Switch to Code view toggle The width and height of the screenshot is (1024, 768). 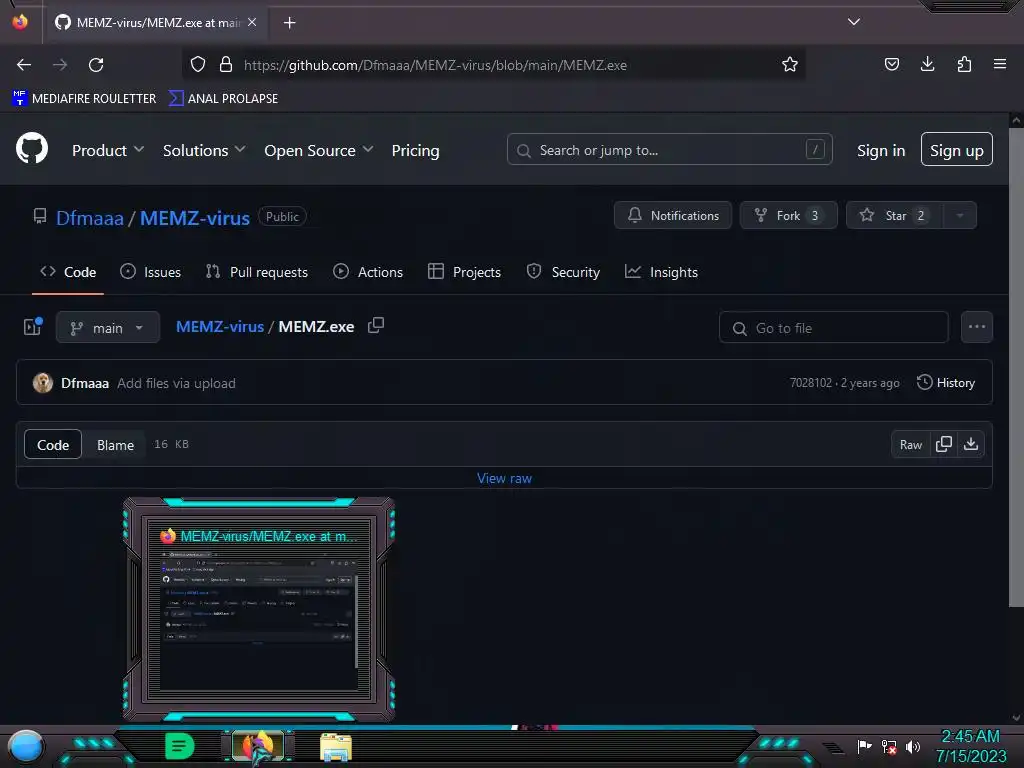[53, 445]
